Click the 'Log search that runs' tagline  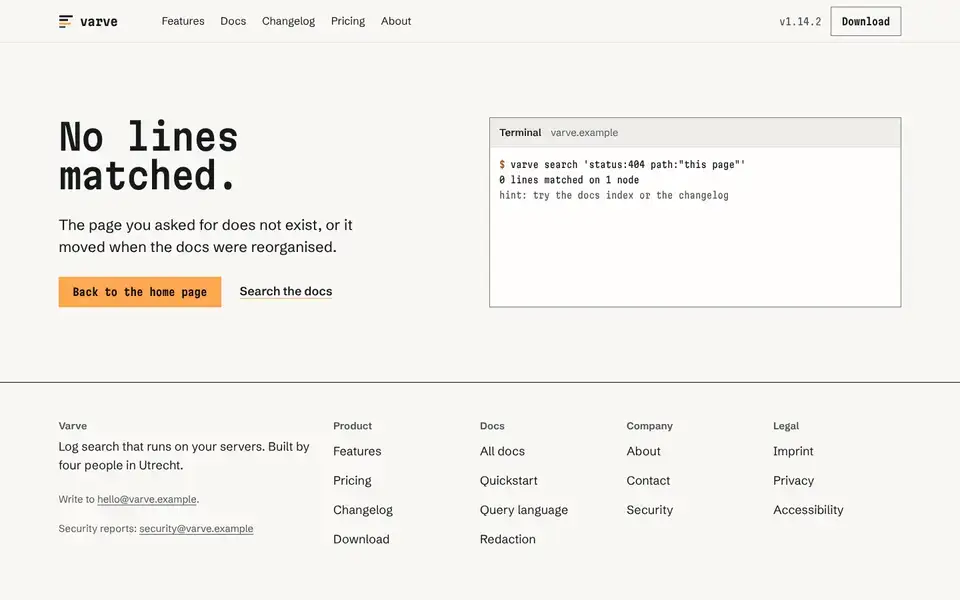[184, 456]
